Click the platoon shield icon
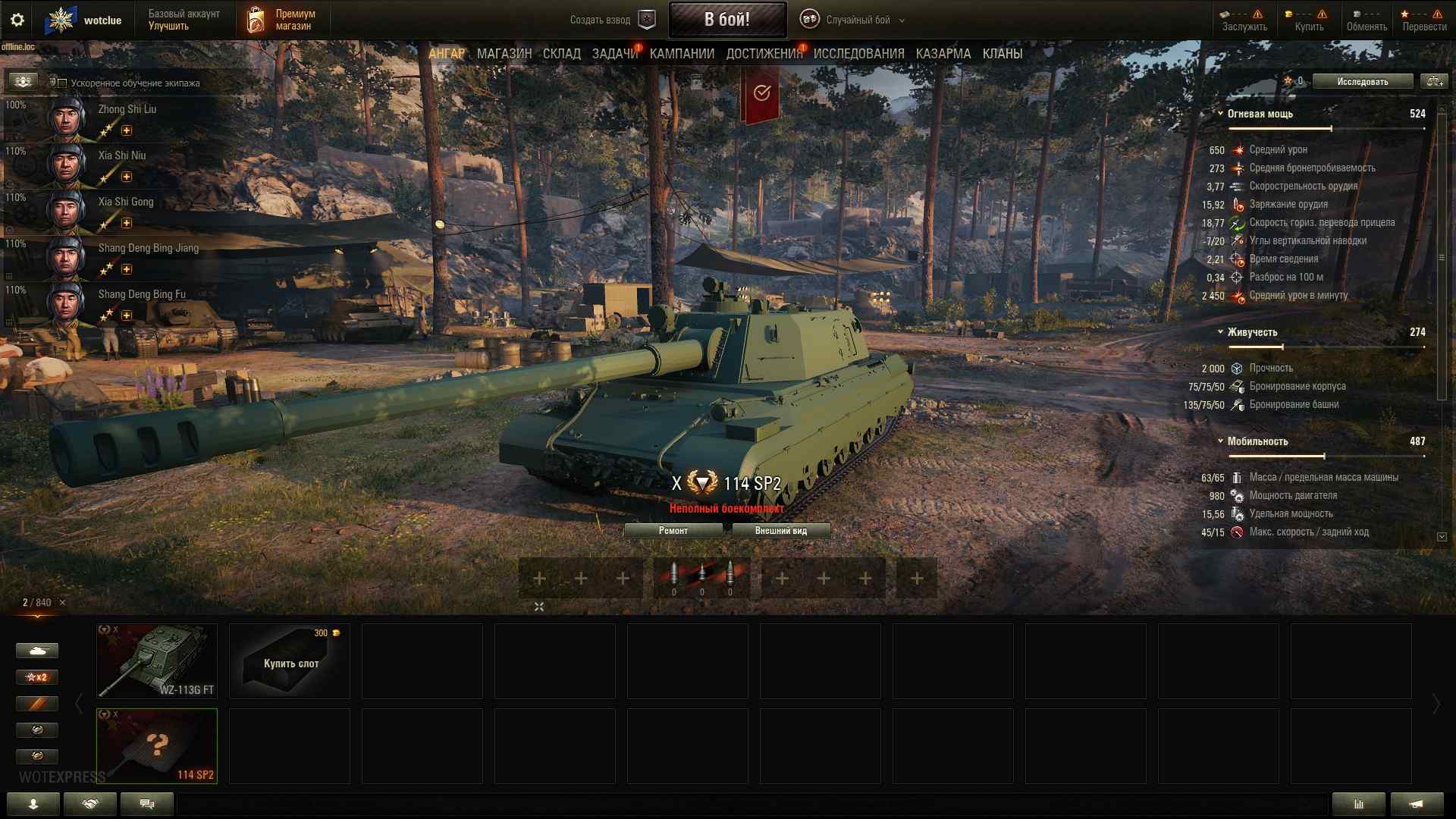Image resolution: width=1456 pixels, height=819 pixels. [647, 20]
